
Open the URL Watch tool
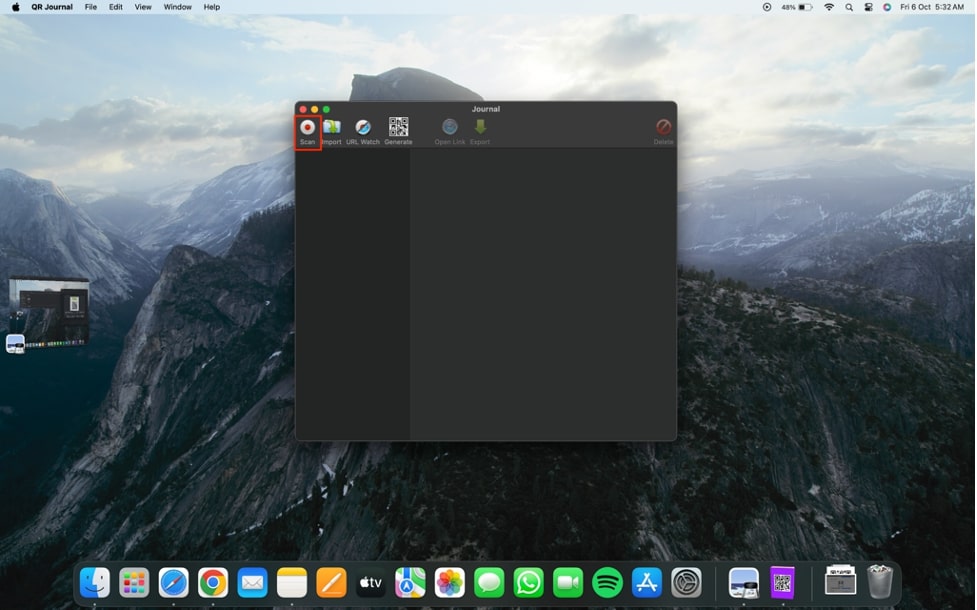click(363, 128)
